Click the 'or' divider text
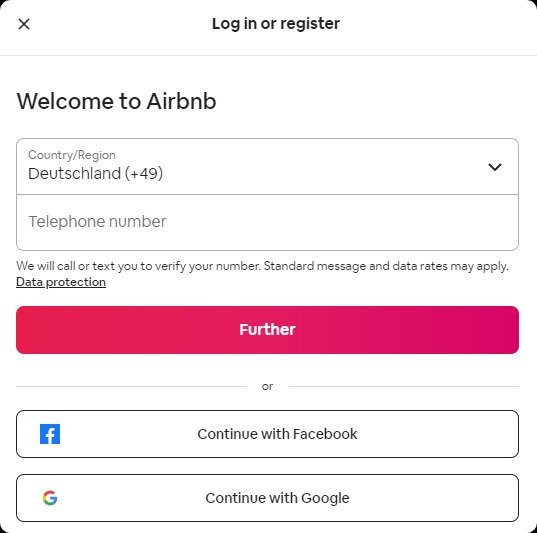This screenshot has width=537, height=533. click(267, 387)
